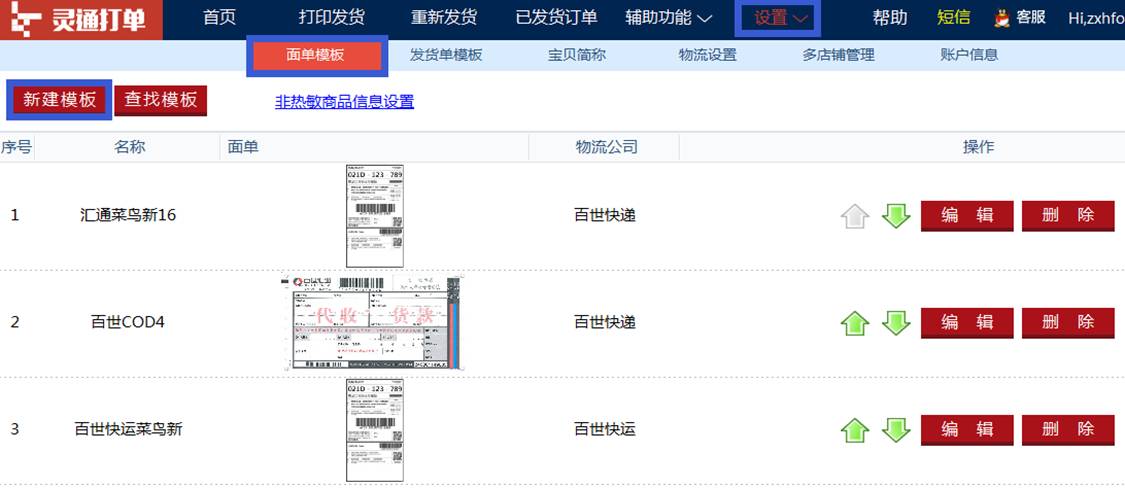Viewport: 1125px width, 488px height.
Task: Click the 操作 column header
Action: [979, 147]
